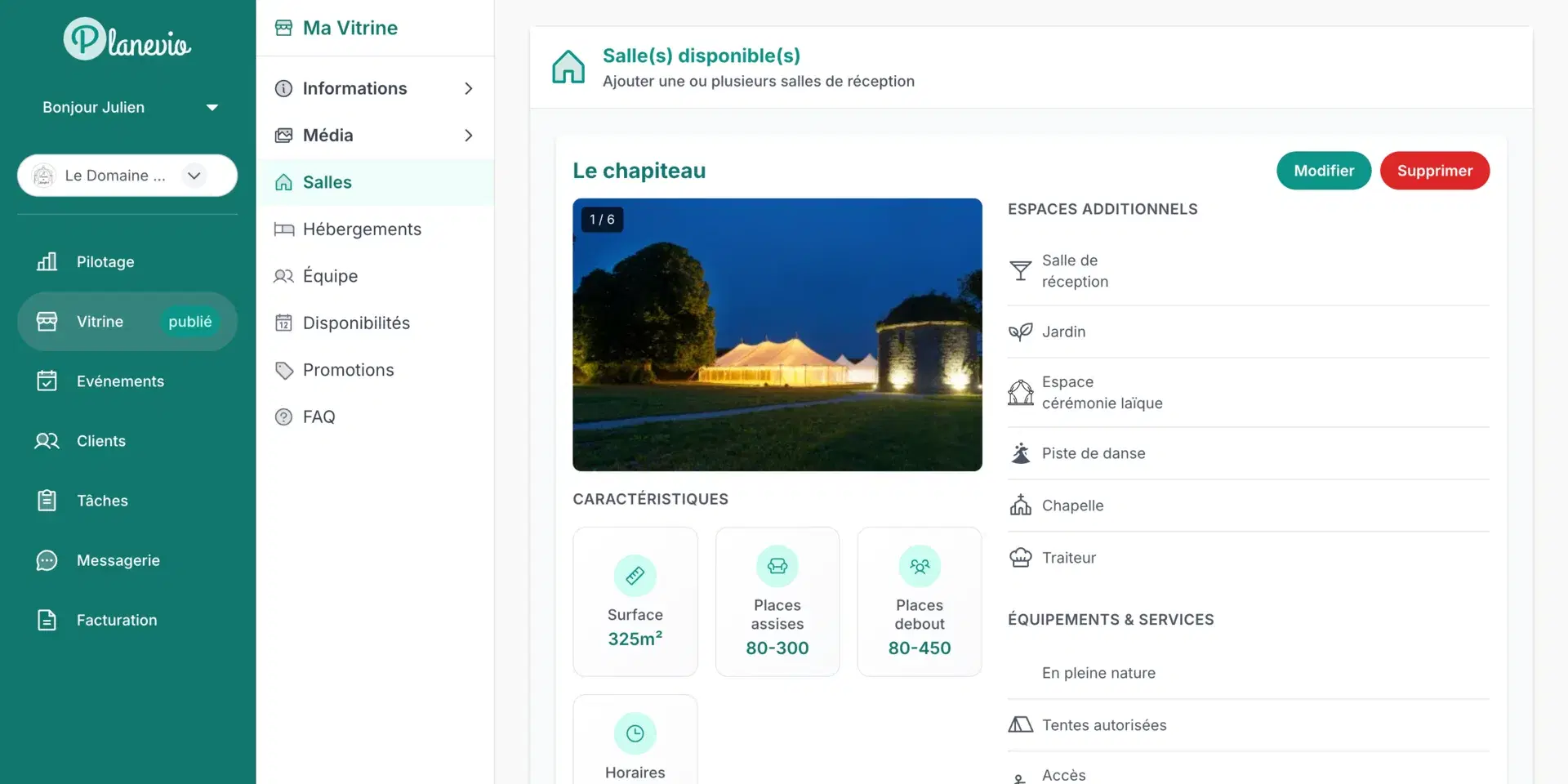Screen dimensions: 1568x784
Task: Click the Salle(s) disponible(s) house icon
Action: click(x=568, y=67)
